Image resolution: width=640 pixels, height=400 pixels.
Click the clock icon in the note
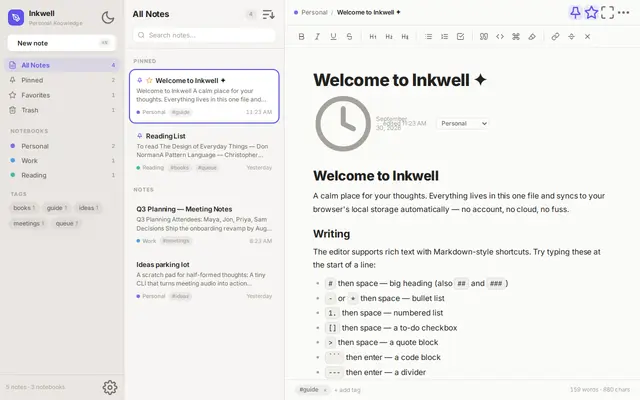[343, 124]
